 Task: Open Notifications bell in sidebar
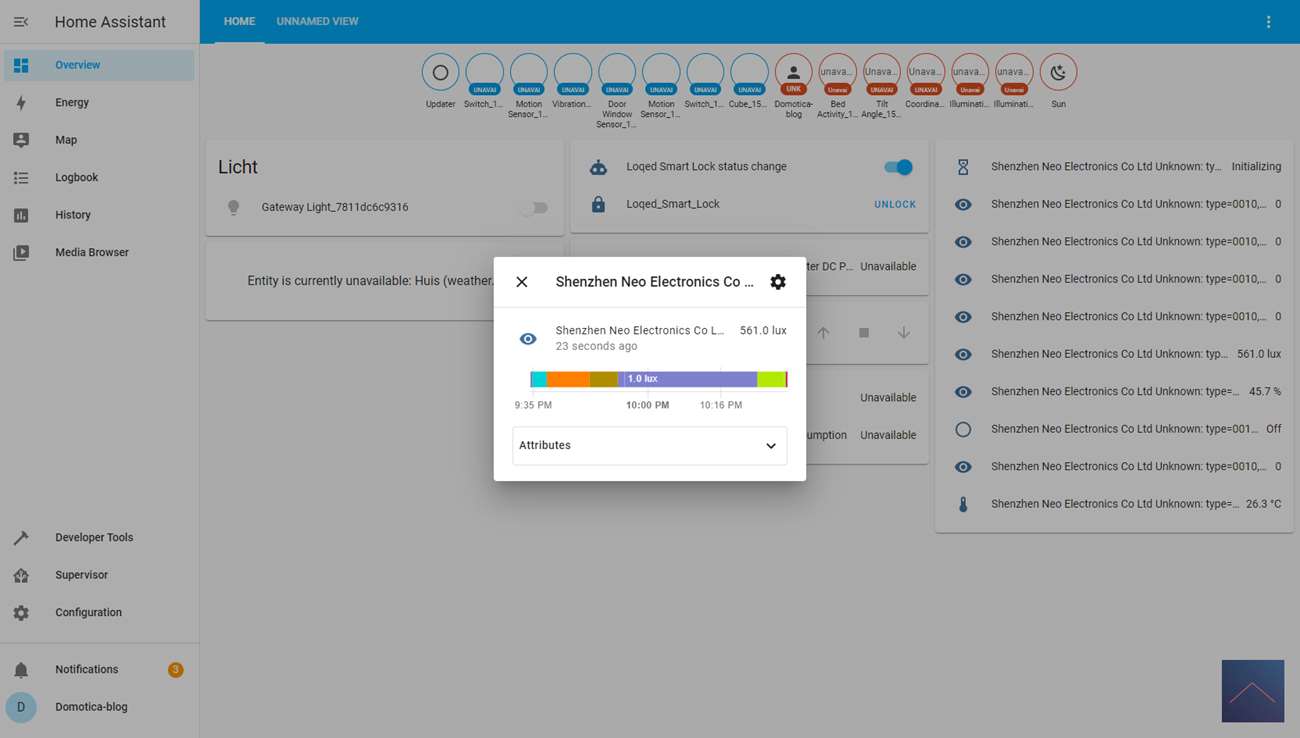21,670
